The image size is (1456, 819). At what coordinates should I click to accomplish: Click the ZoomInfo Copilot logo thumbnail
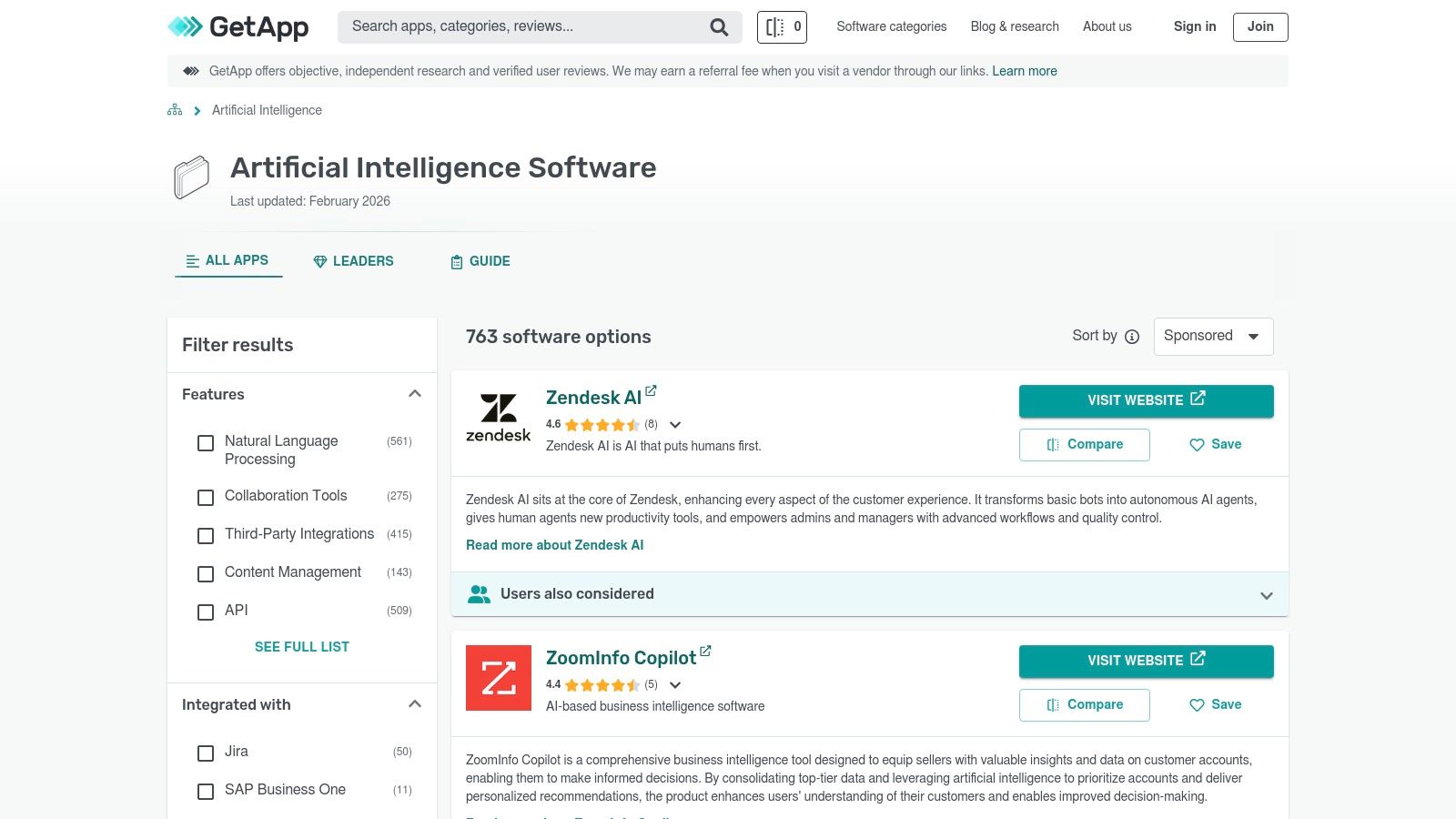499,678
